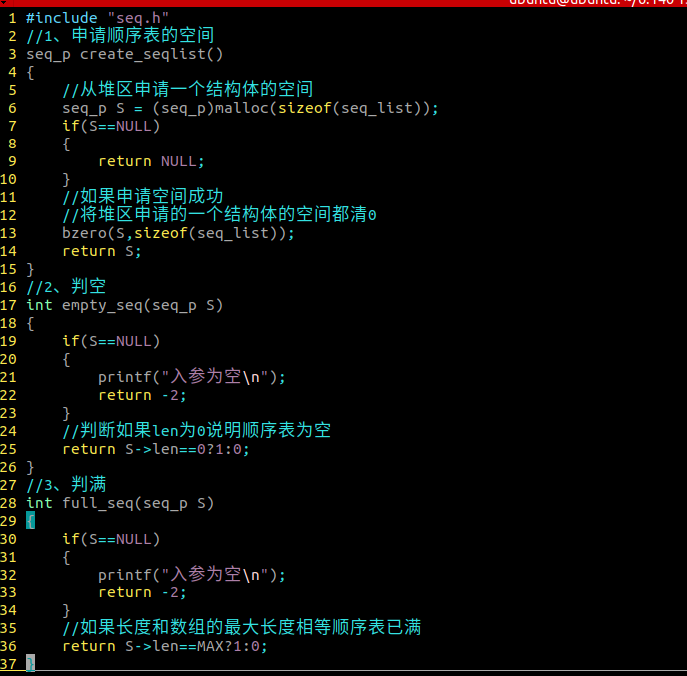Click the //3、判满 comment
The image size is (687, 676).
66,485
